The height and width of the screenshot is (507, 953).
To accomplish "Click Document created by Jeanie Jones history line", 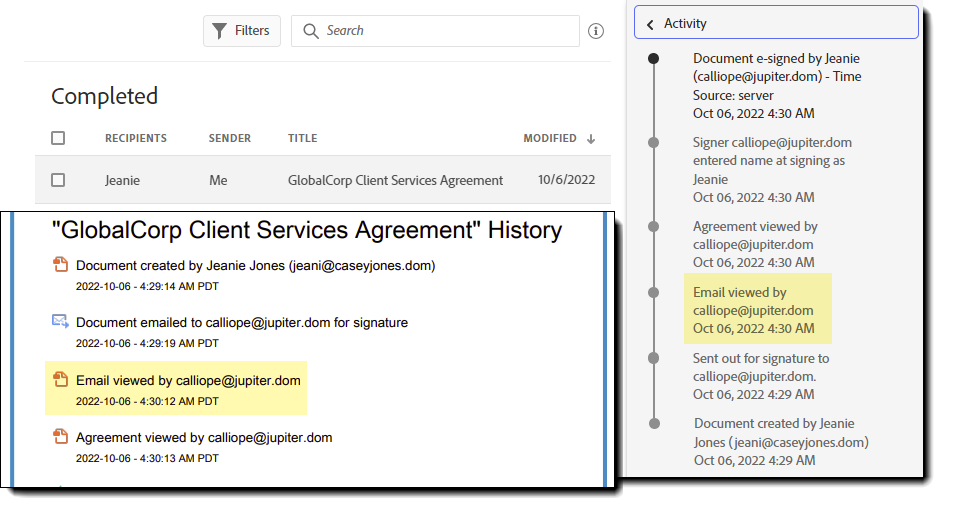I will point(255,266).
